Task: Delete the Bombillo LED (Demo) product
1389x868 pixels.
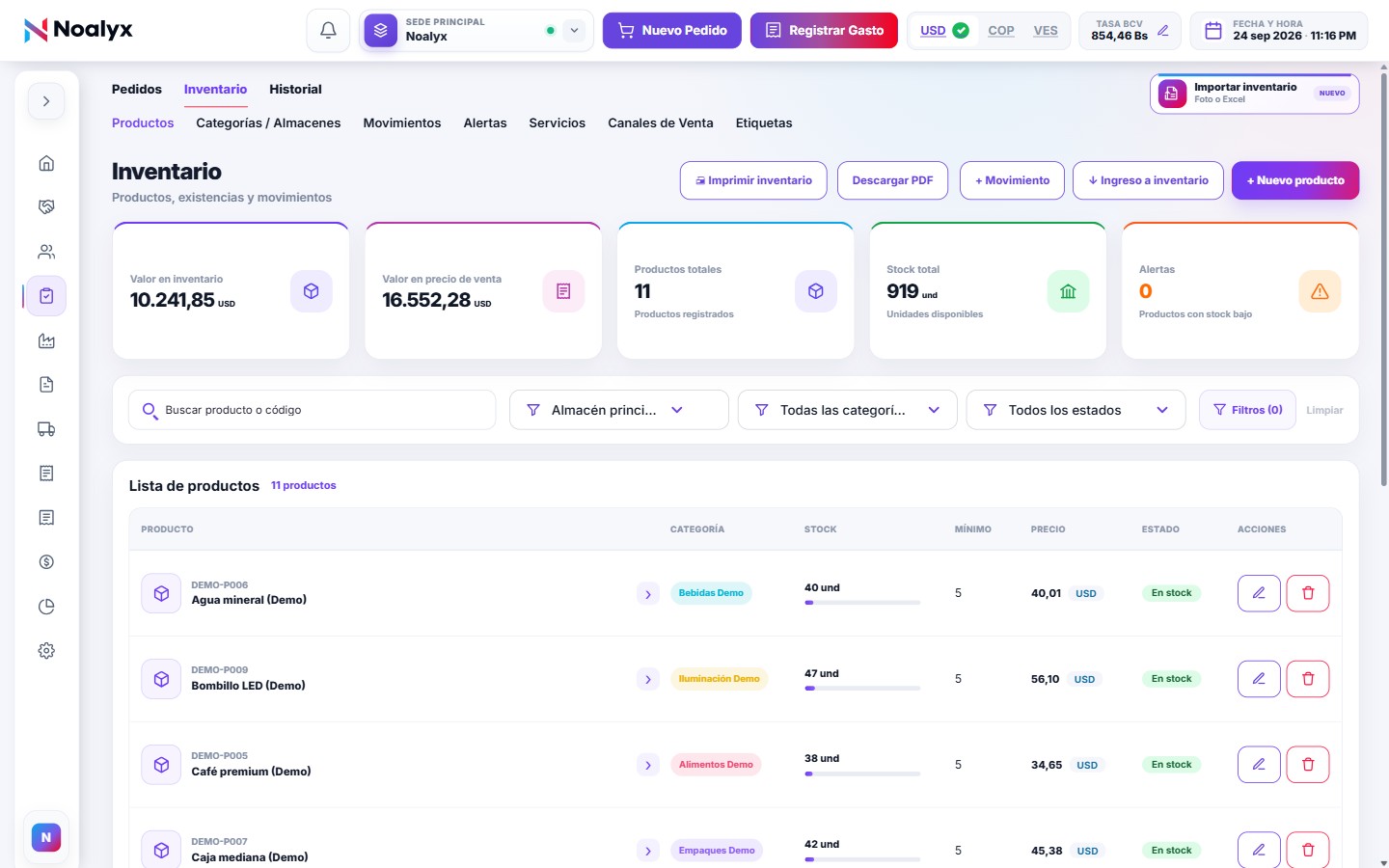Action: (1308, 679)
